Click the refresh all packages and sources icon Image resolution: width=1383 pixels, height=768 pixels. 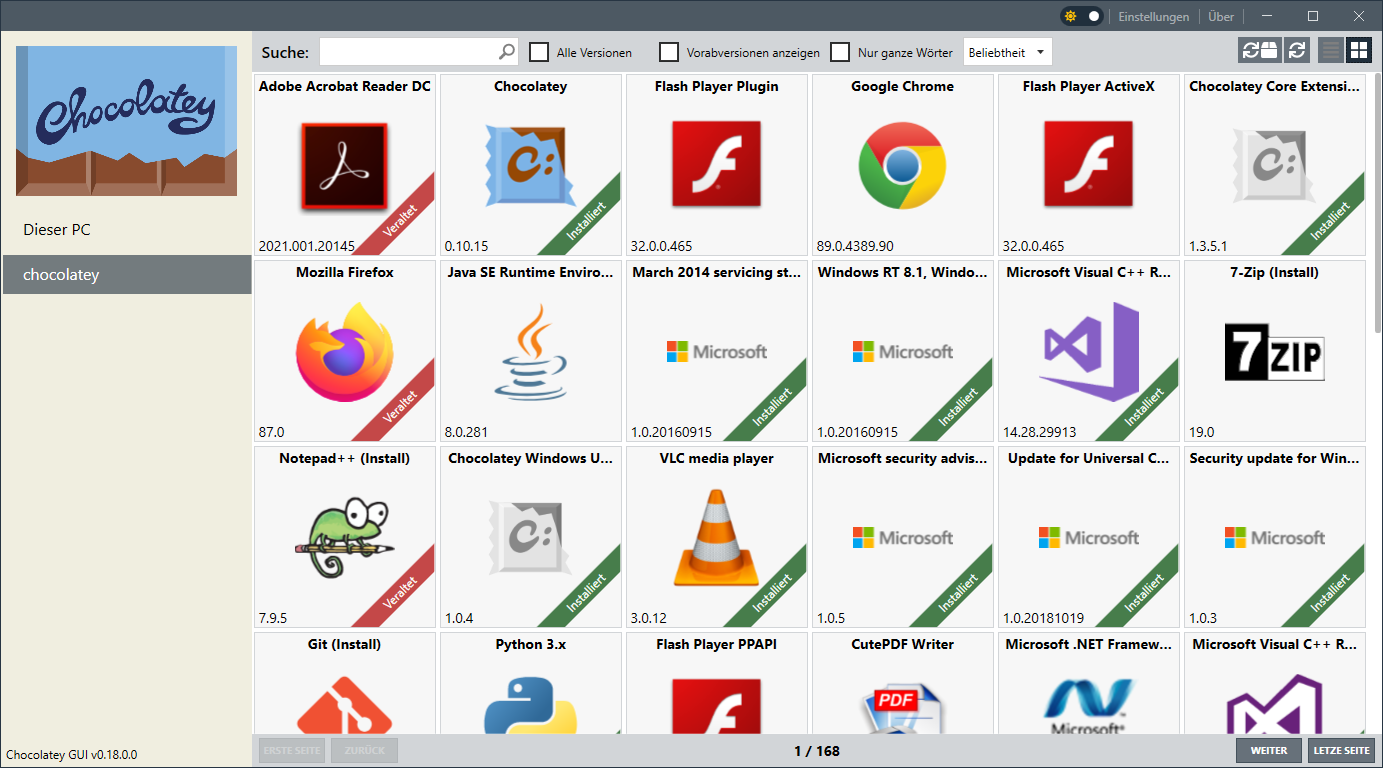(1260, 51)
